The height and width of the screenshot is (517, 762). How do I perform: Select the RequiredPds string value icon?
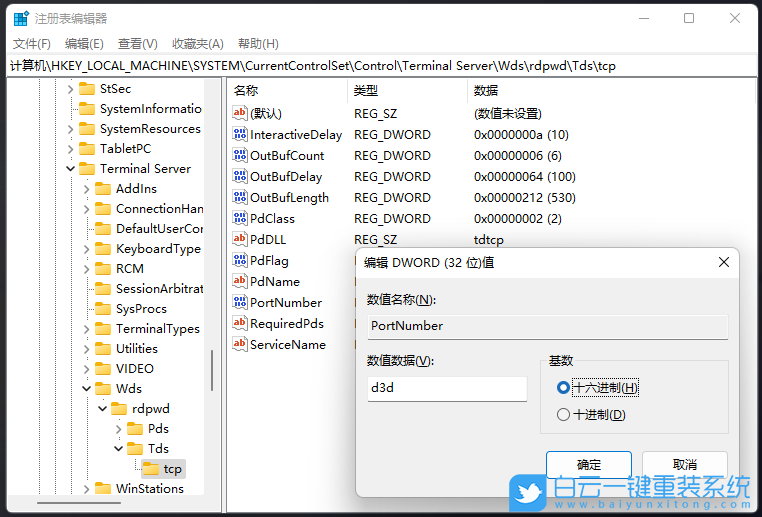240,323
